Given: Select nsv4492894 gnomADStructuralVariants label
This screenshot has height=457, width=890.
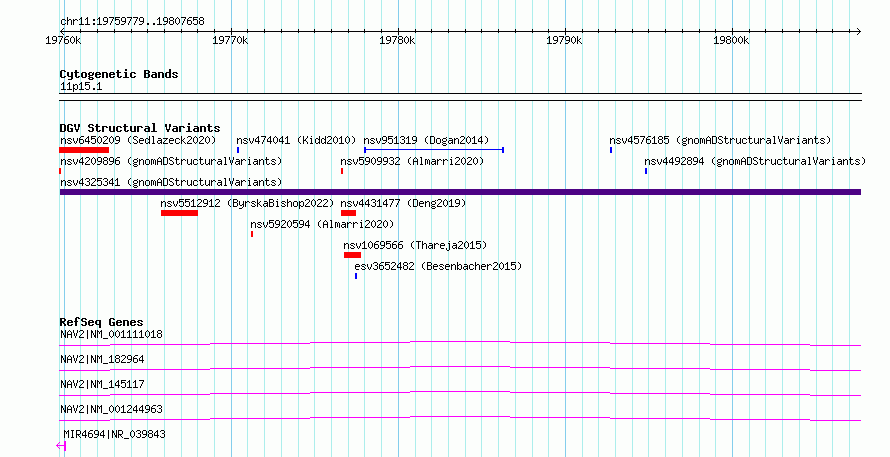Looking at the screenshot, I should (x=755, y=161).
